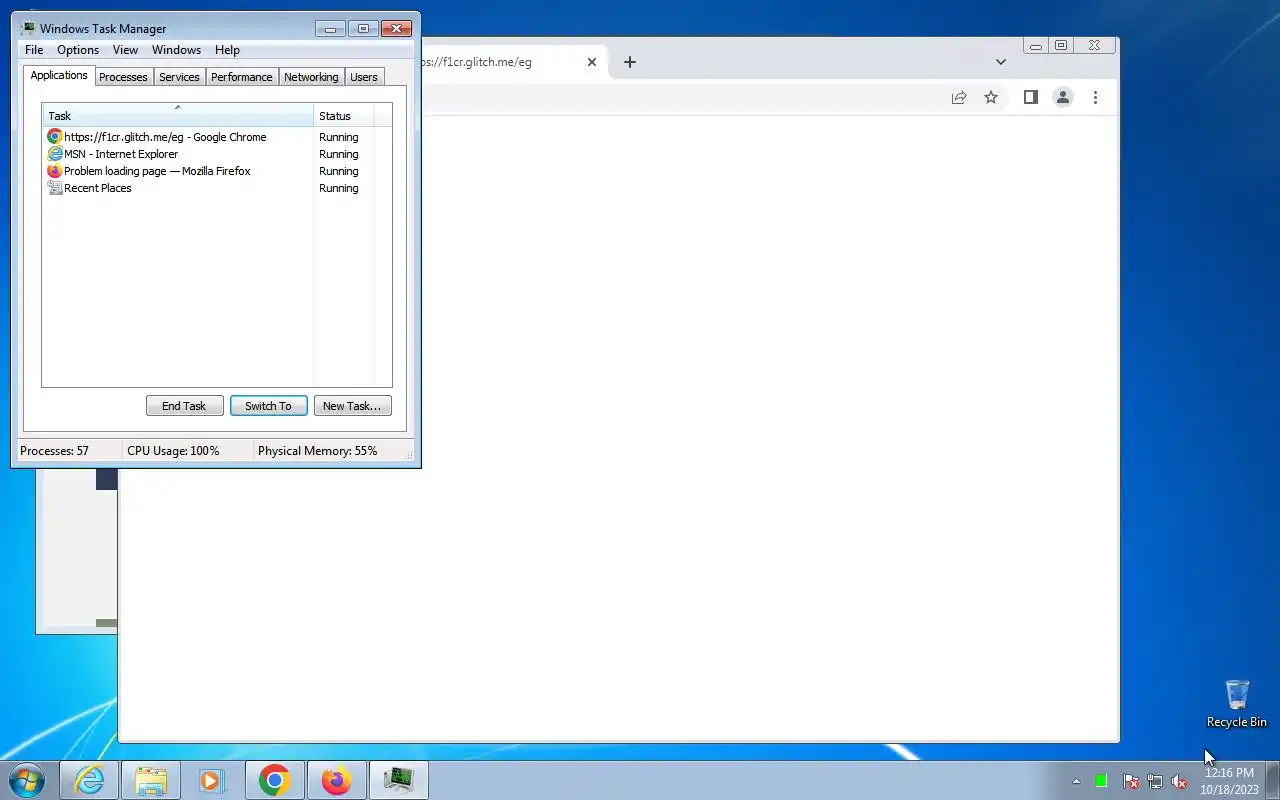Screen dimensions: 1280x800
Task: Open the Windows Start button
Action: 27,780
